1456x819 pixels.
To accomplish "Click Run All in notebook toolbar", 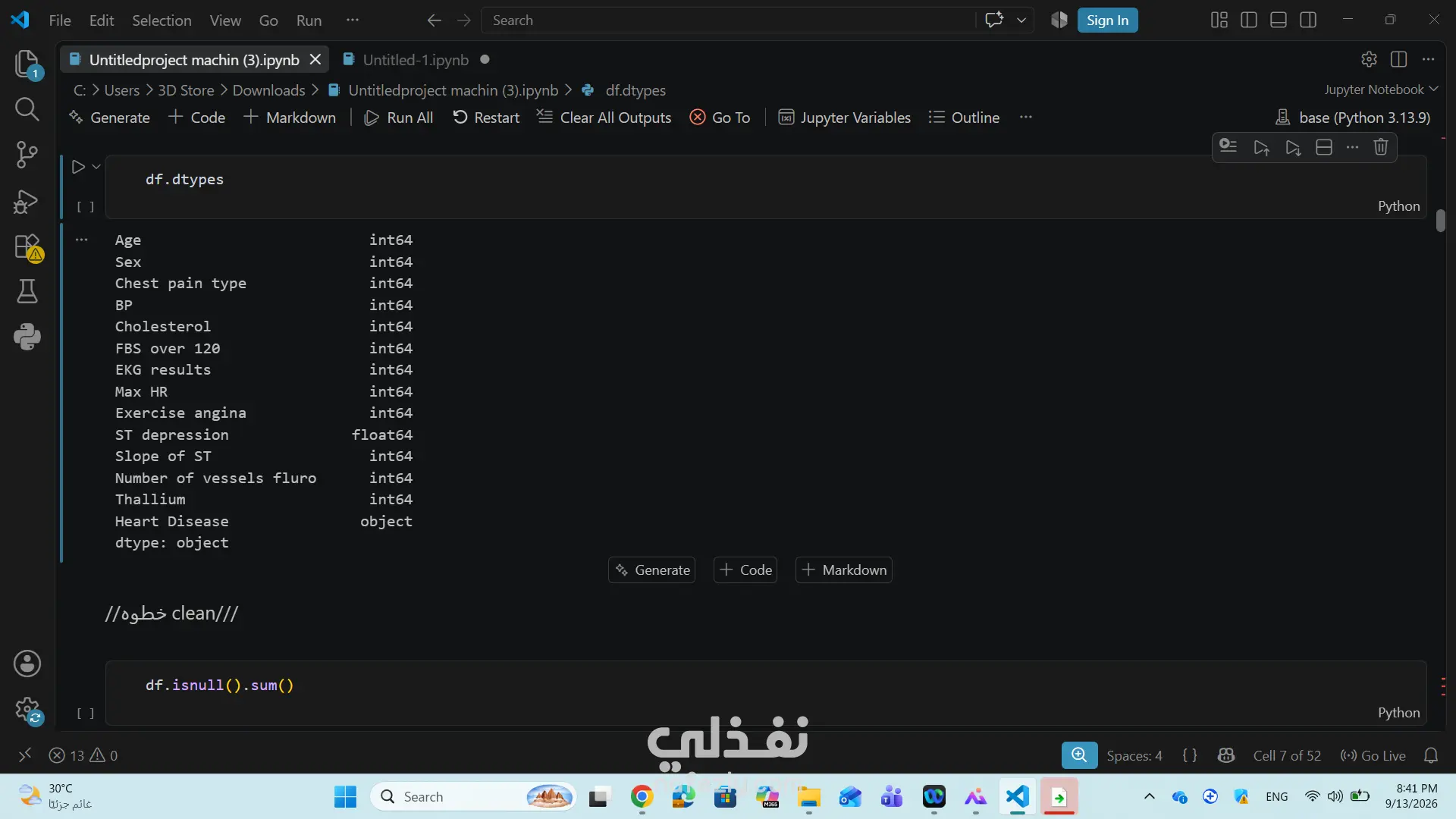I will (x=399, y=118).
